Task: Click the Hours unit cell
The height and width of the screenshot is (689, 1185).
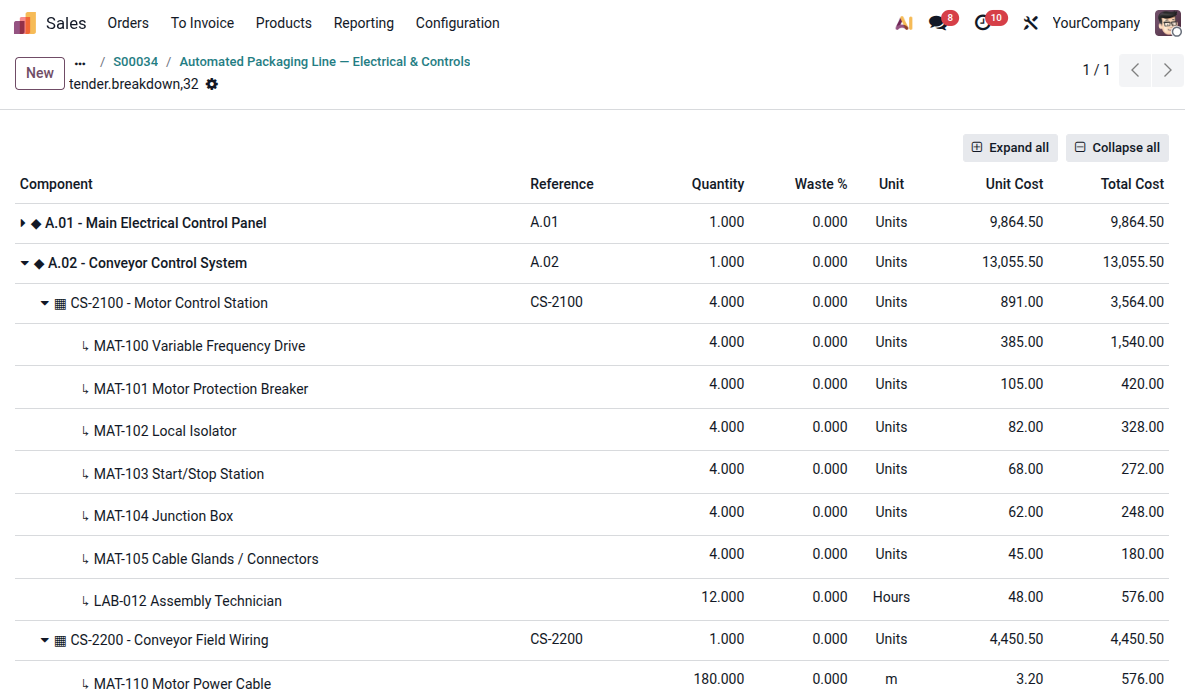Action: coord(891,597)
